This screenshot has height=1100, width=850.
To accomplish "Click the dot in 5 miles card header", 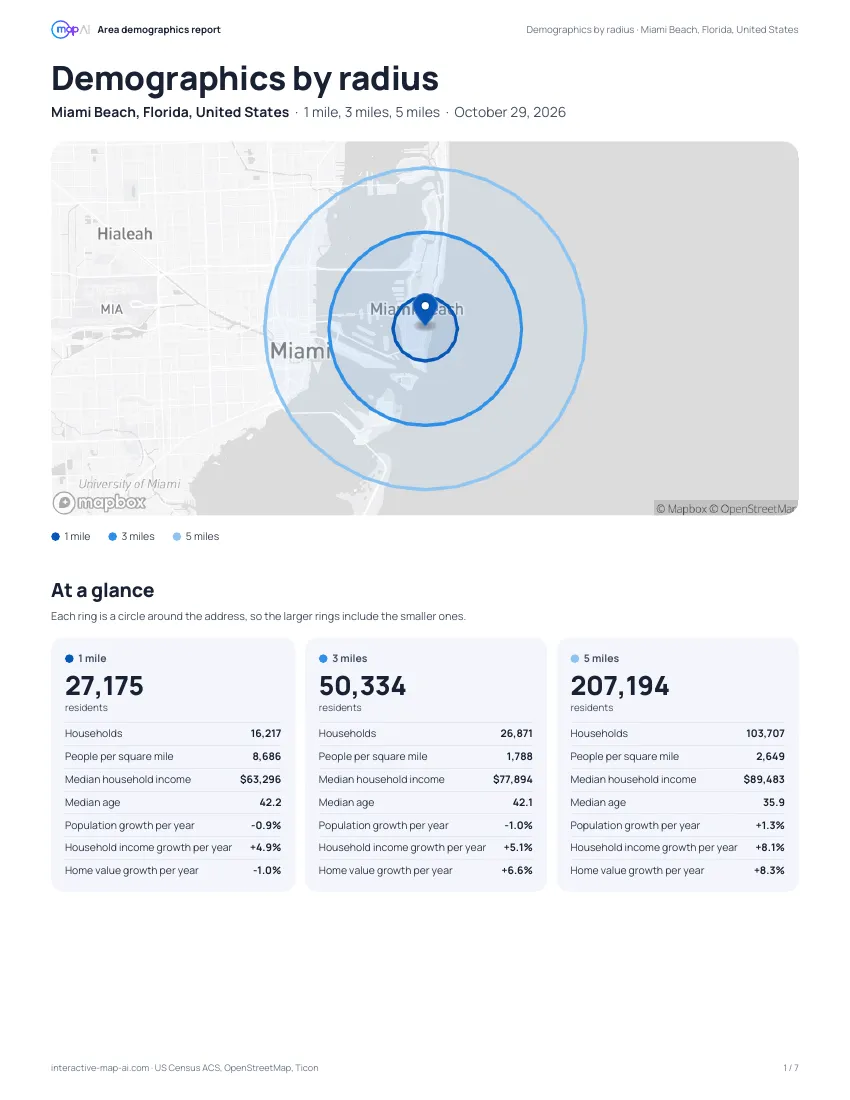I will point(575,659).
